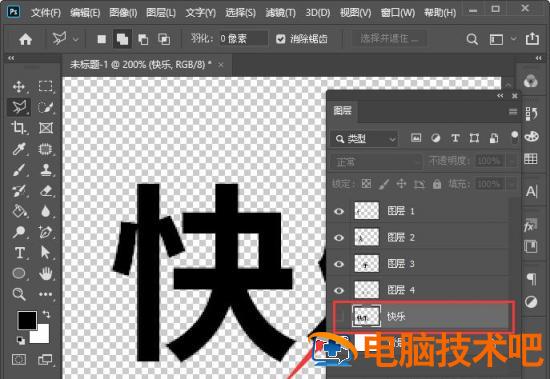The width and height of the screenshot is (550, 379).
Task: Open the 图像(I) menu
Action: tap(123, 13)
